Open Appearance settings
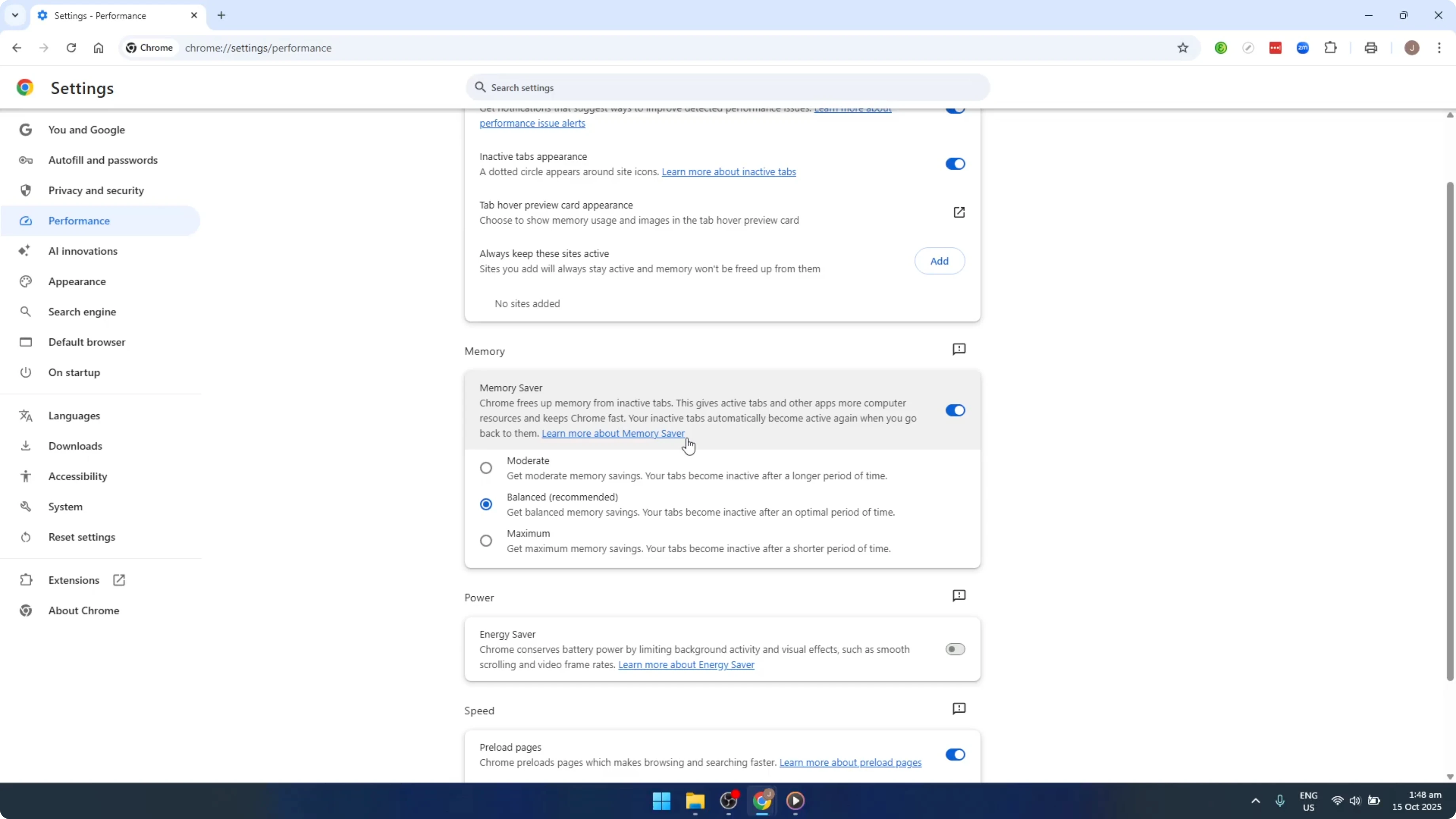Screen dimensions: 1456x819 point(100,281)
